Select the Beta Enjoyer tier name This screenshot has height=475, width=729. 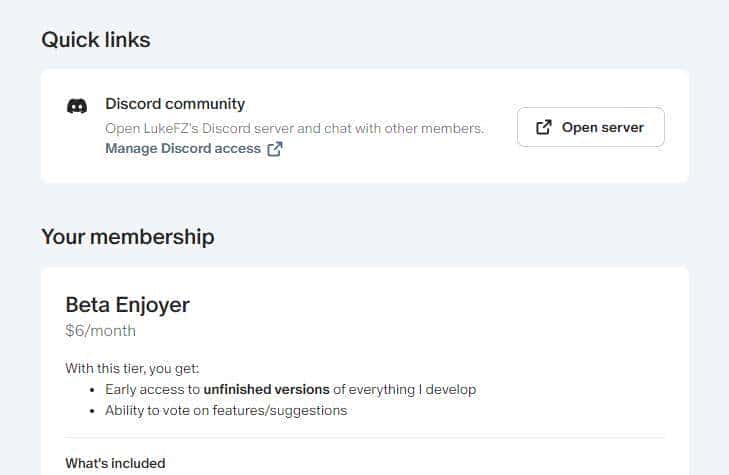[x=127, y=304]
